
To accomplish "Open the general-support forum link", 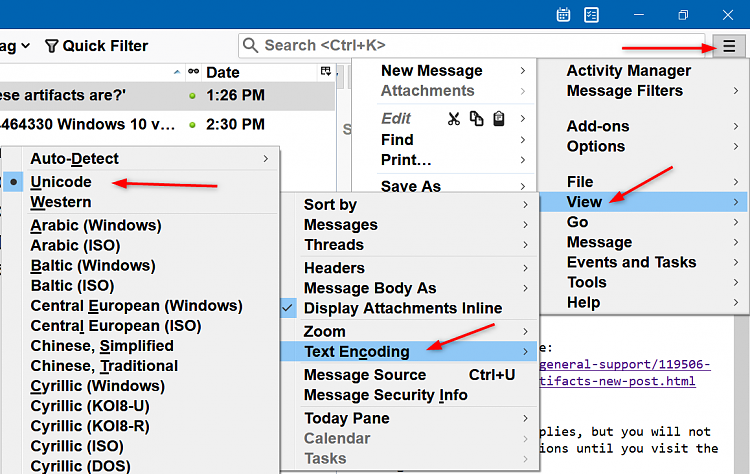I will pos(637,367).
